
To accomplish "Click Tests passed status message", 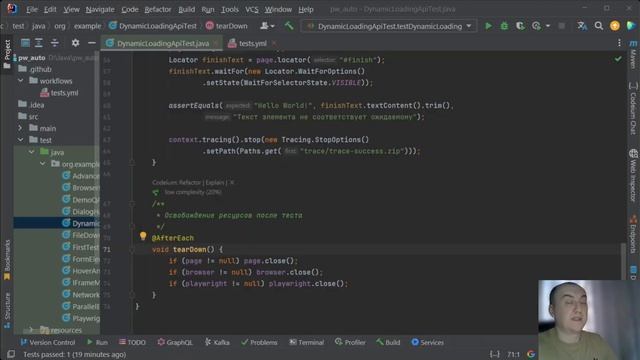I will pyautogui.click(x=74, y=354).
